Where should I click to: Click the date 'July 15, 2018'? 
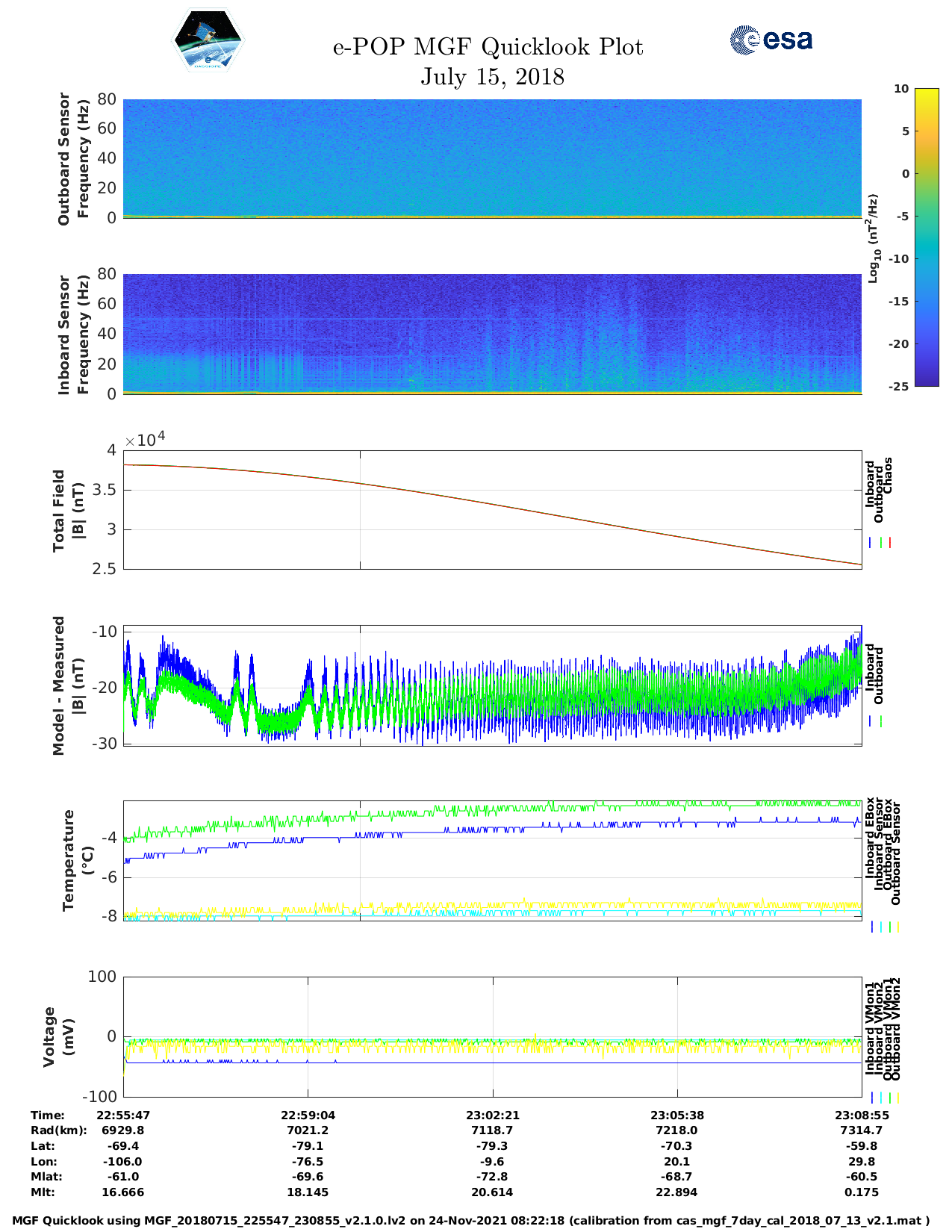click(x=492, y=77)
